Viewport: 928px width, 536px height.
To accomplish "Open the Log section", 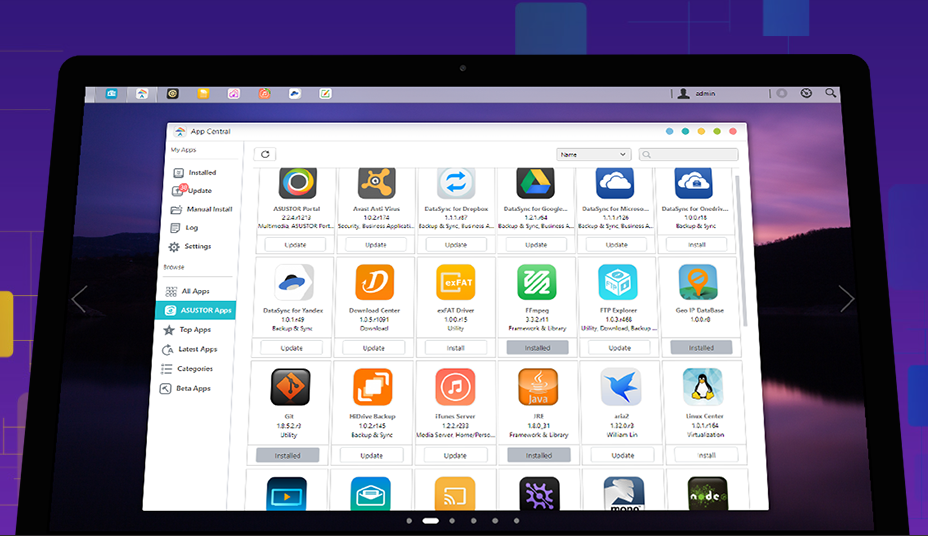I will tap(184, 228).
